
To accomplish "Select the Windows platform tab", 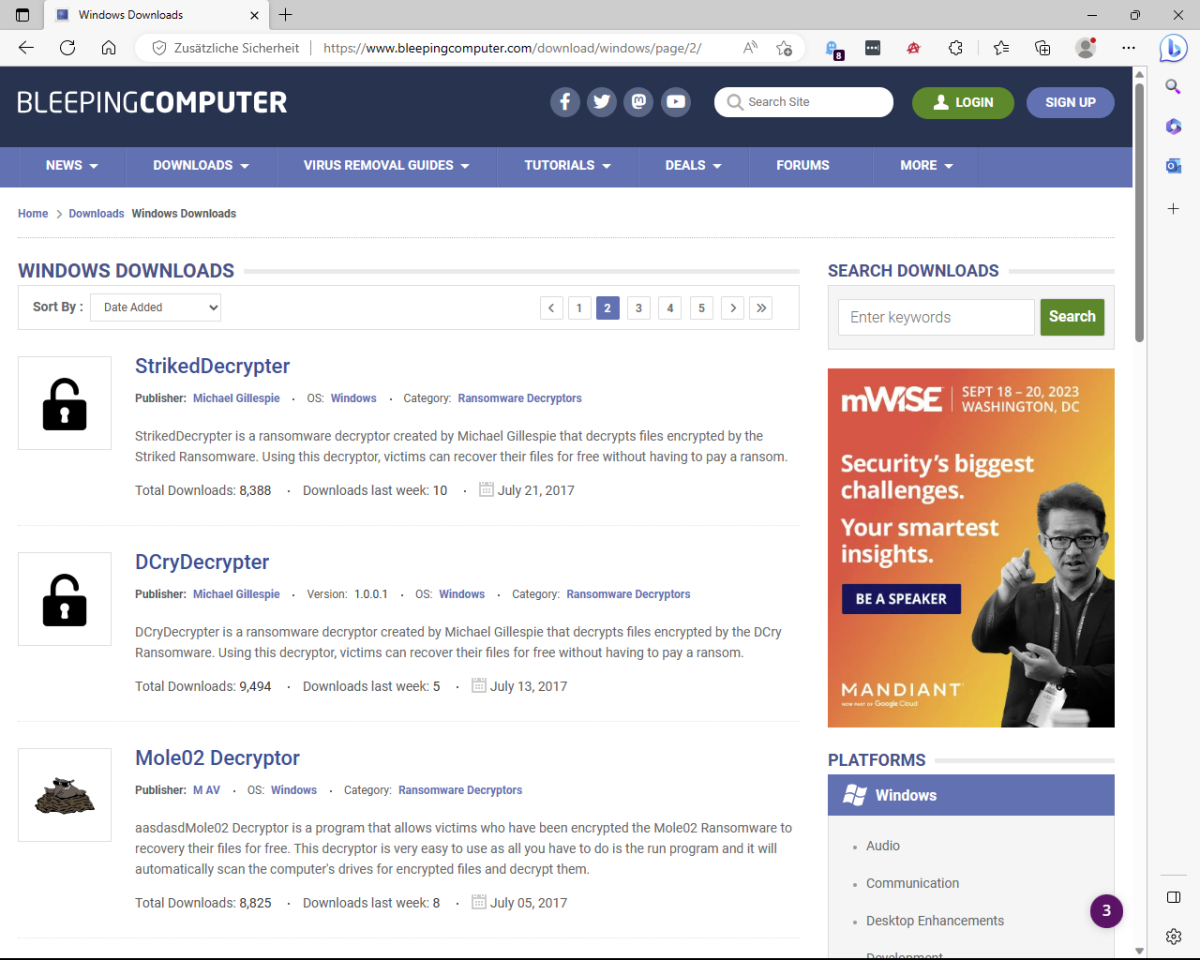I will click(x=971, y=795).
